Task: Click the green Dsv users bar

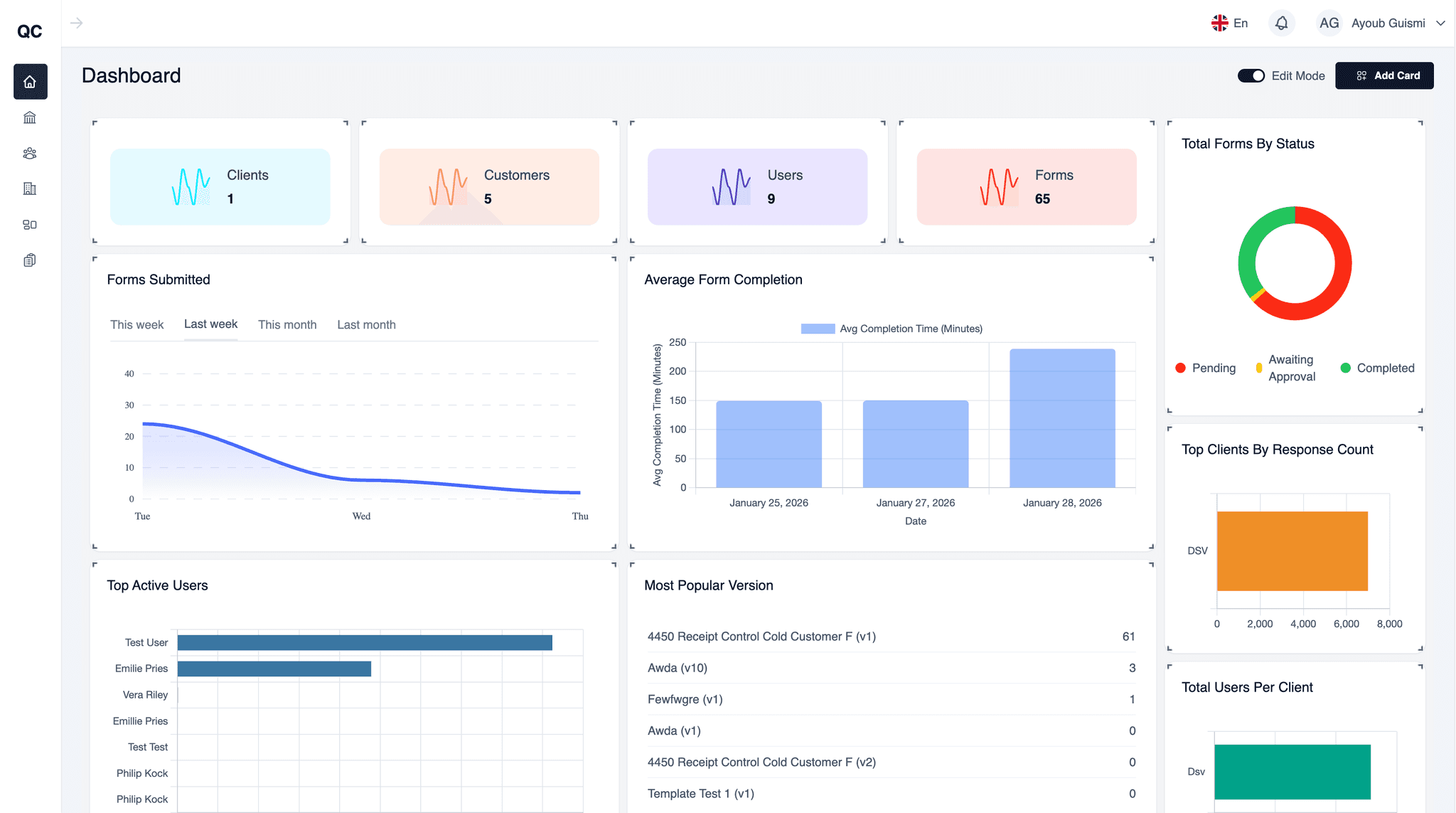Action: pyautogui.click(x=1292, y=772)
